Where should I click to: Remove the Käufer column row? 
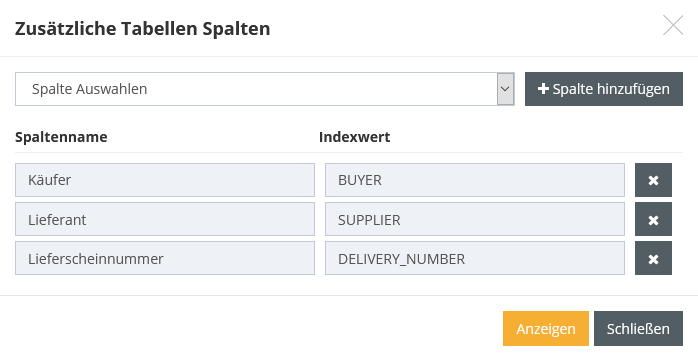[x=653, y=180]
